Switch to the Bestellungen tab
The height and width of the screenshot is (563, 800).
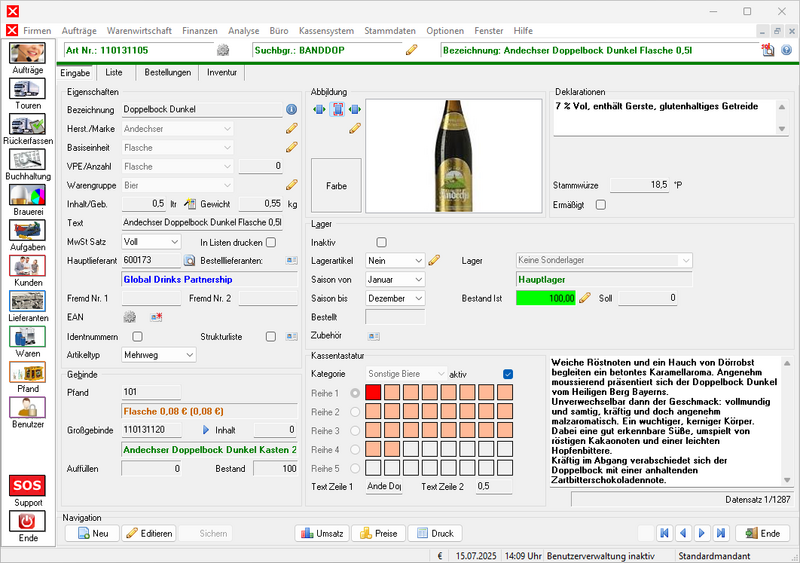point(167,73)
